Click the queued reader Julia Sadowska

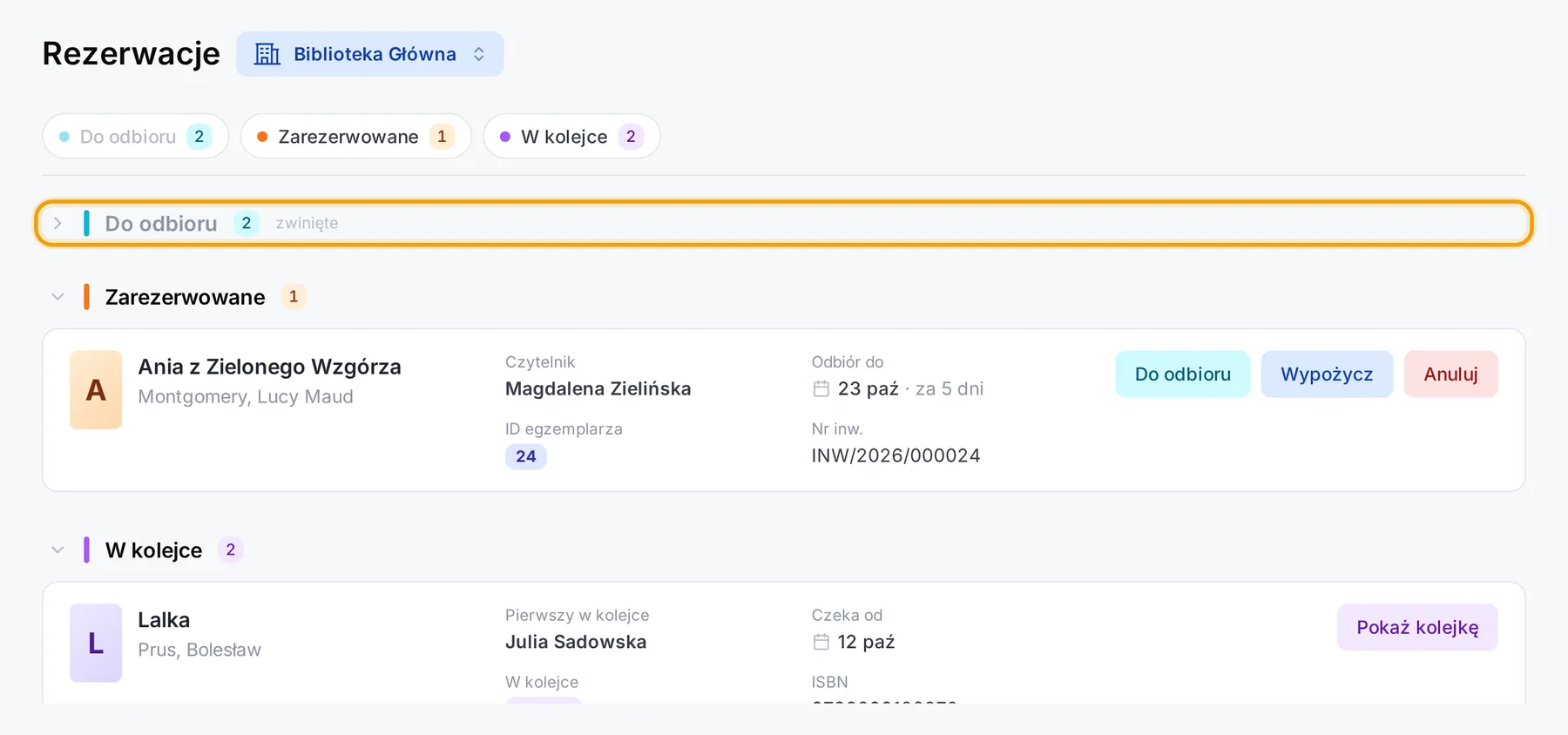point(576,643)
